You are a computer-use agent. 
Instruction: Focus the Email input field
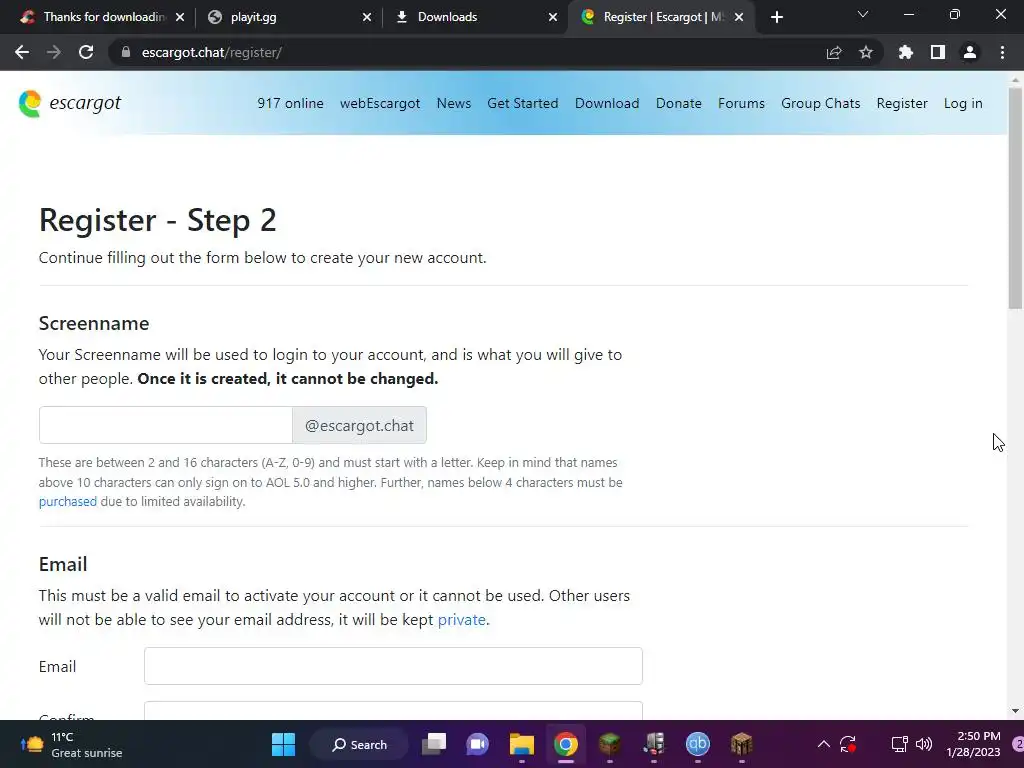point(393,666)
